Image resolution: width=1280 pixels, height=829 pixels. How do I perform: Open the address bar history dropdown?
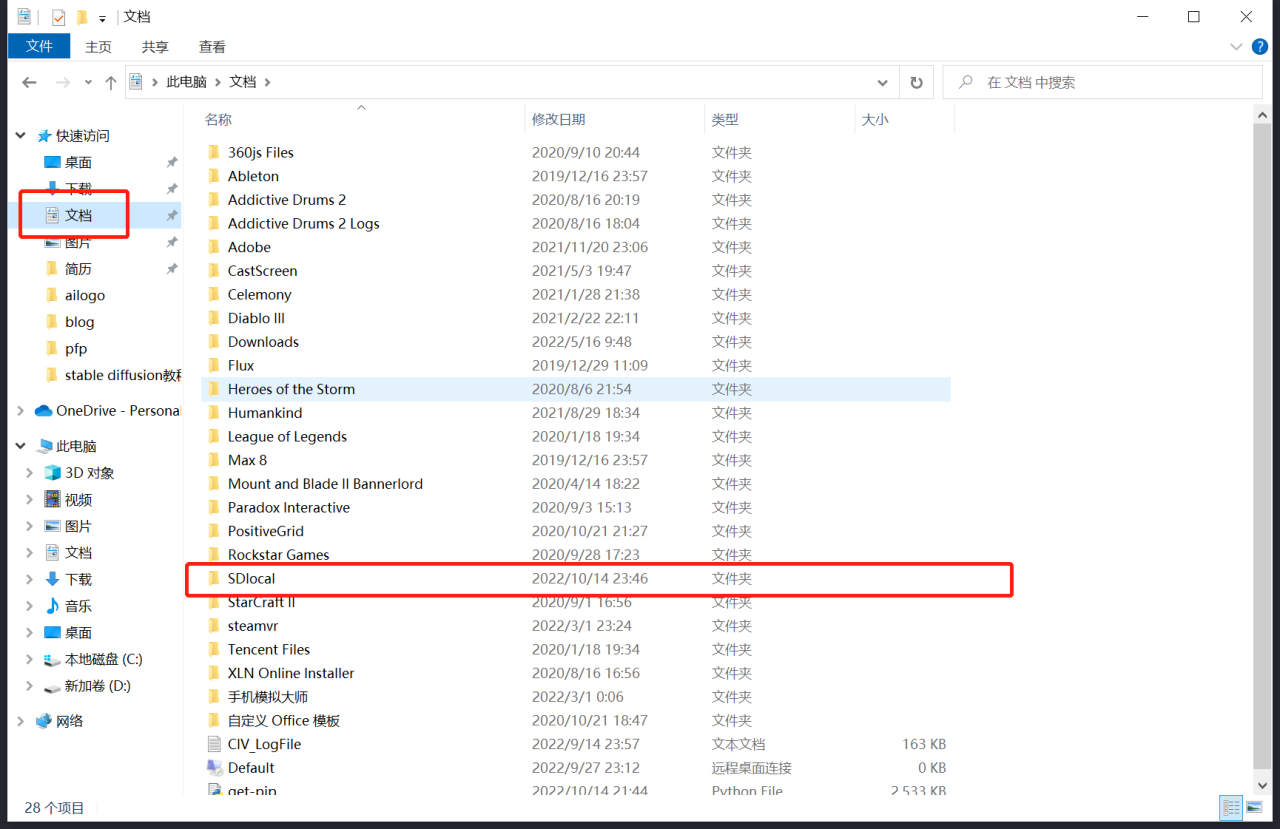[x=882, y=82]
